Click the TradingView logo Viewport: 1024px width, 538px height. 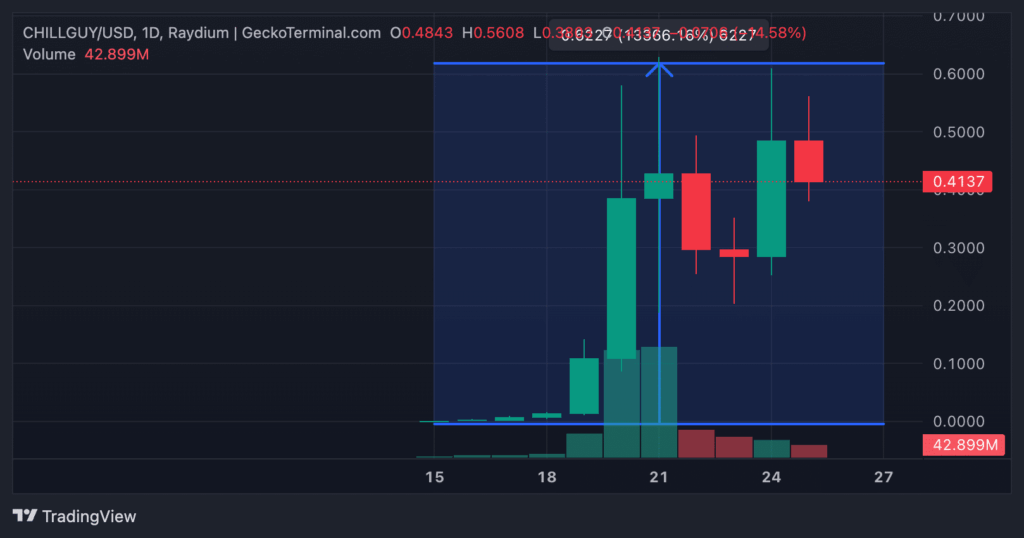coord(74,516)
